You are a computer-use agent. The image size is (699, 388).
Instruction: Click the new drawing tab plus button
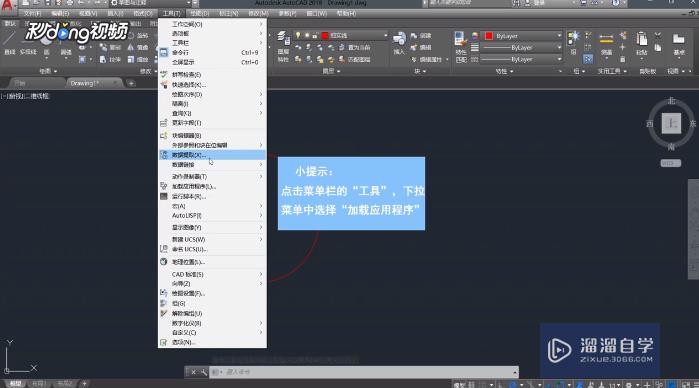(131, 83)
